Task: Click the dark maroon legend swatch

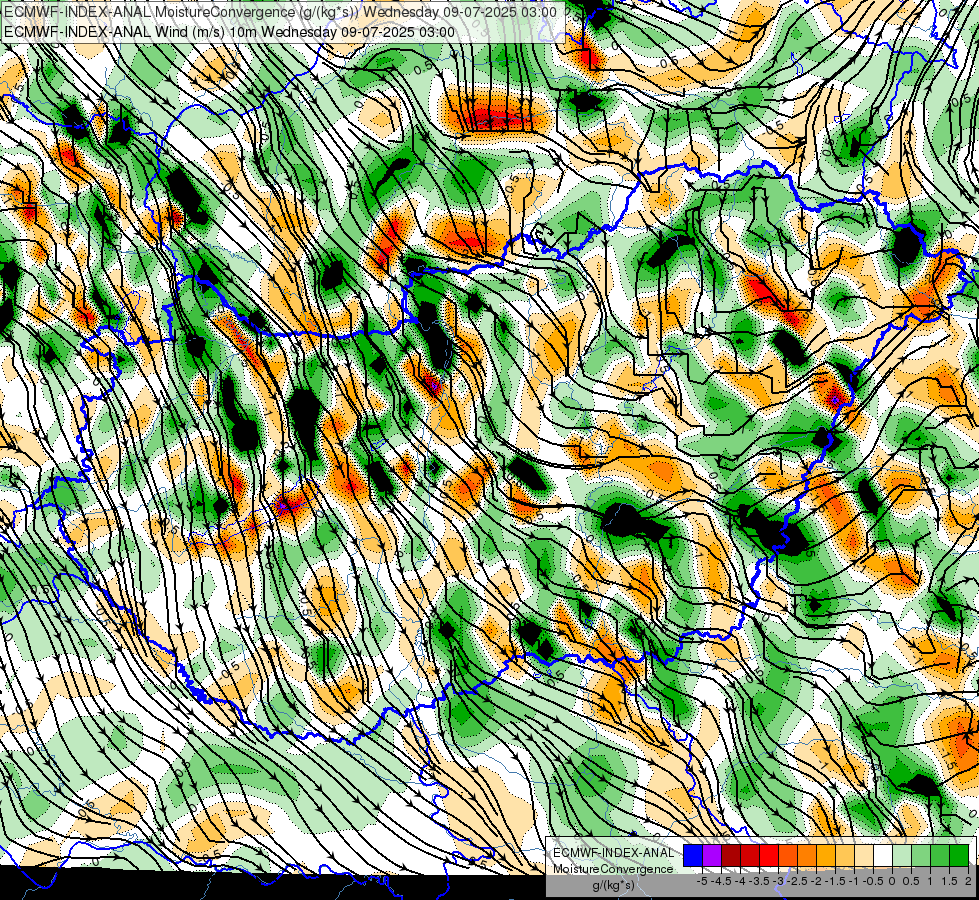Action: click(x=731, y=856)
